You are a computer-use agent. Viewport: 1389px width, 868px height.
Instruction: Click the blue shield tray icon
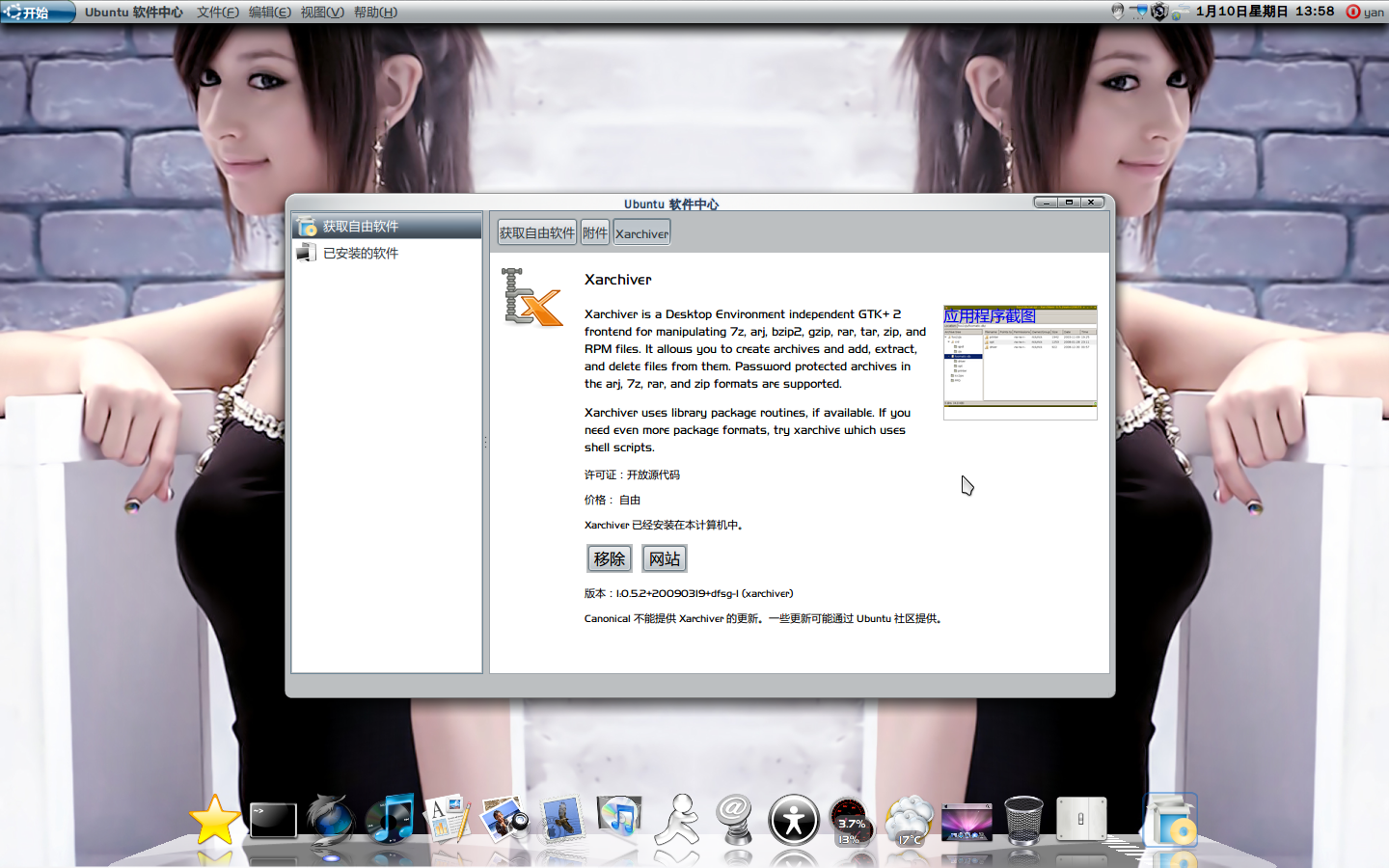coord(1139,12)
